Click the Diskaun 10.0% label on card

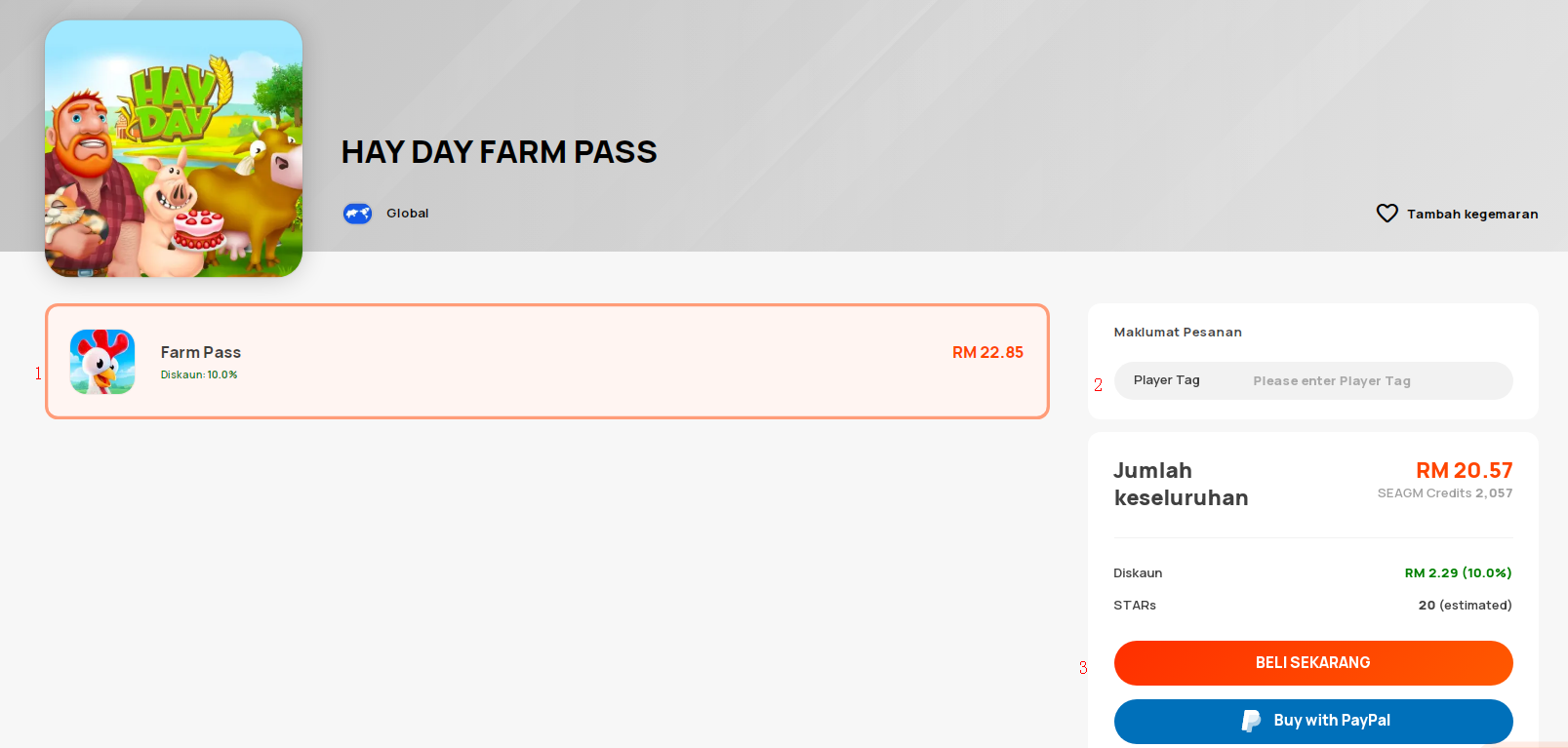[199, 375]
